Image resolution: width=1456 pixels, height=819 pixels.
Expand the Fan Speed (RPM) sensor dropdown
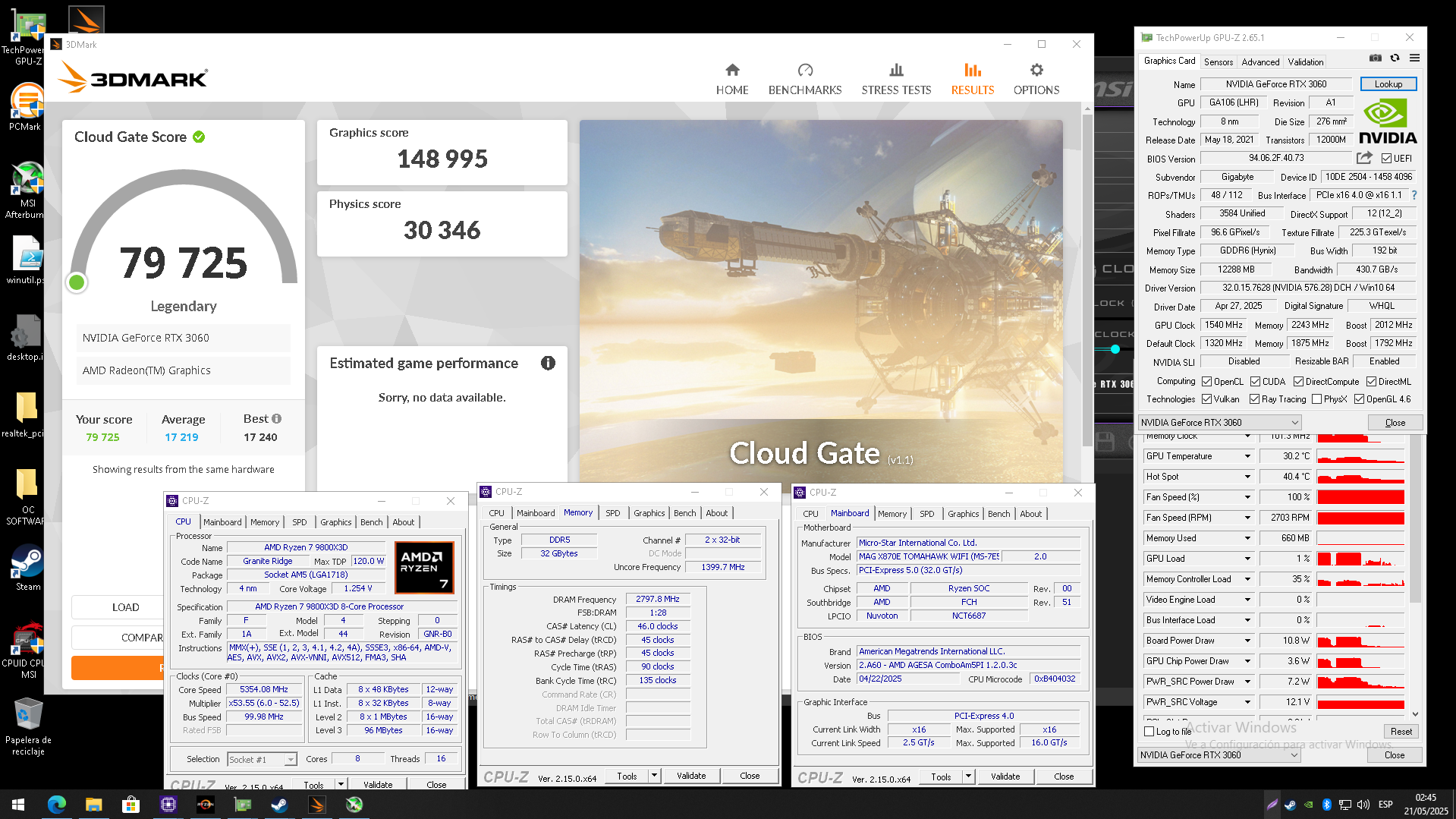click(1247, 518)
